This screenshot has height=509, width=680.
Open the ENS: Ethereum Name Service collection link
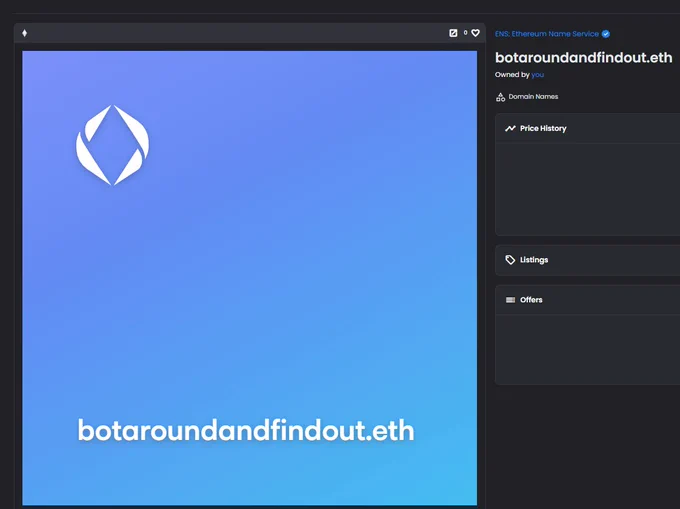pyautogui.click(x=547, y=34)
